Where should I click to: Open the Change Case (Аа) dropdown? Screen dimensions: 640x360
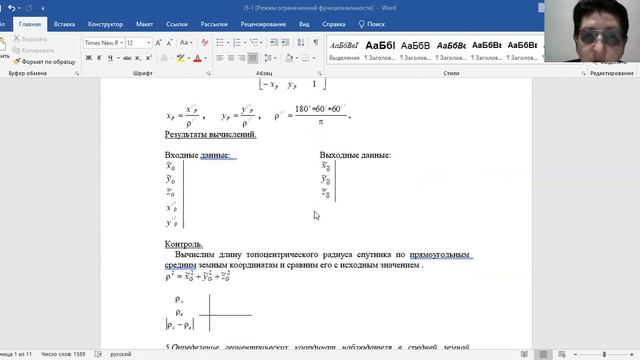tap(186, 42)
